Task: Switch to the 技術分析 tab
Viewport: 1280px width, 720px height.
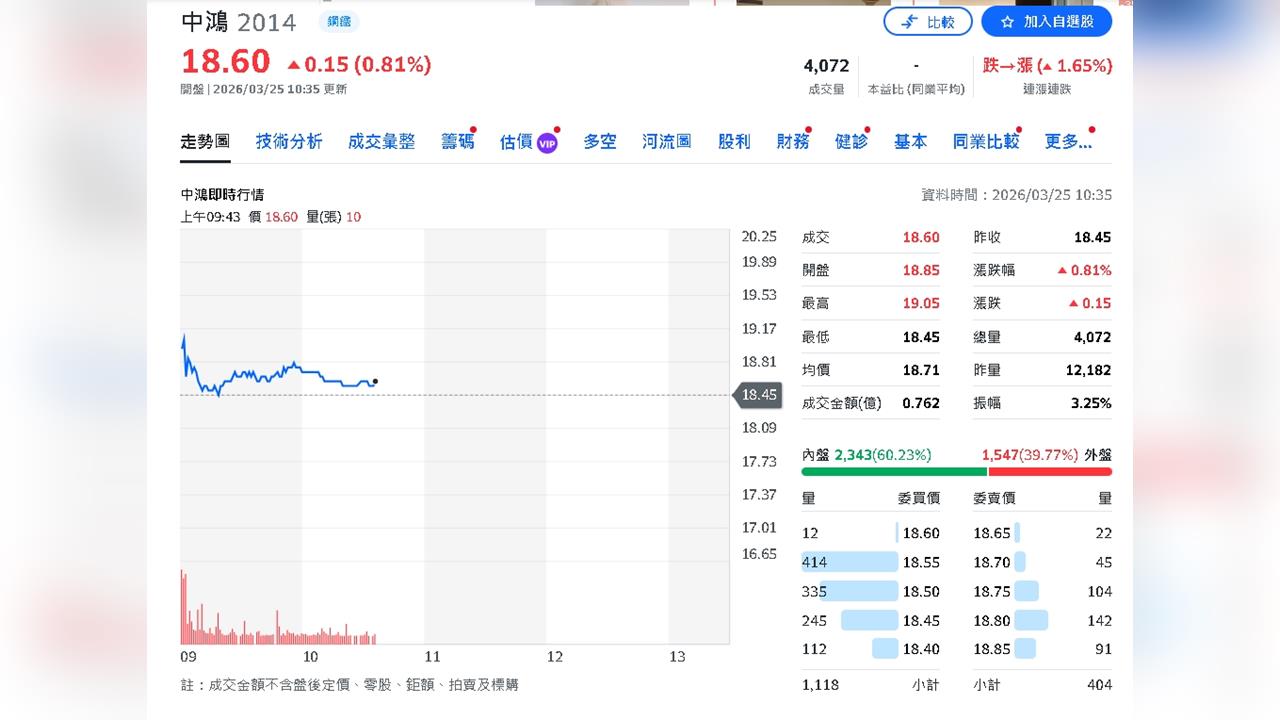Action: pyautogui.click(x=288, y=141)
